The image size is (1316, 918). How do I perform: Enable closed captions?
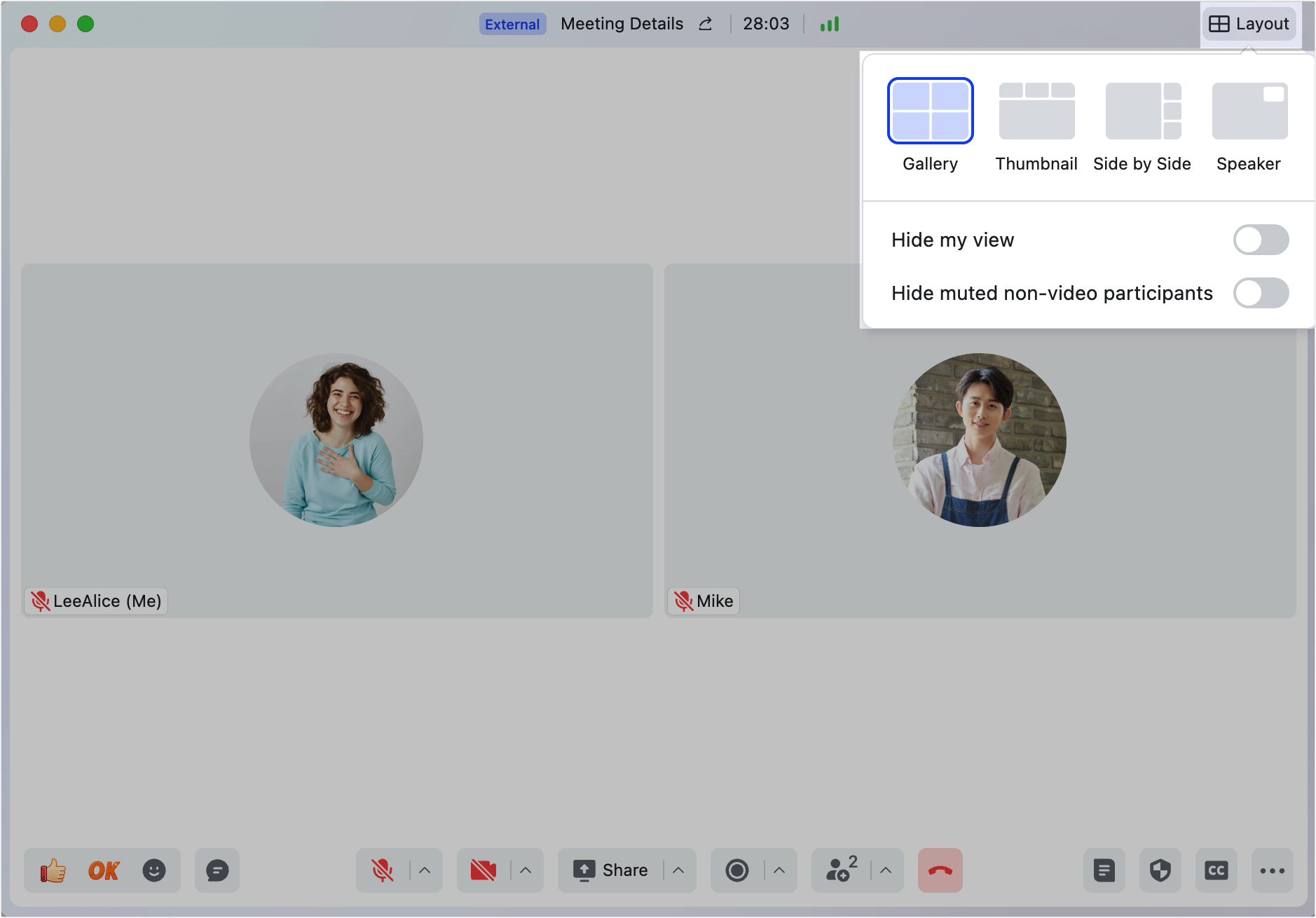[x=1217, y=870]
